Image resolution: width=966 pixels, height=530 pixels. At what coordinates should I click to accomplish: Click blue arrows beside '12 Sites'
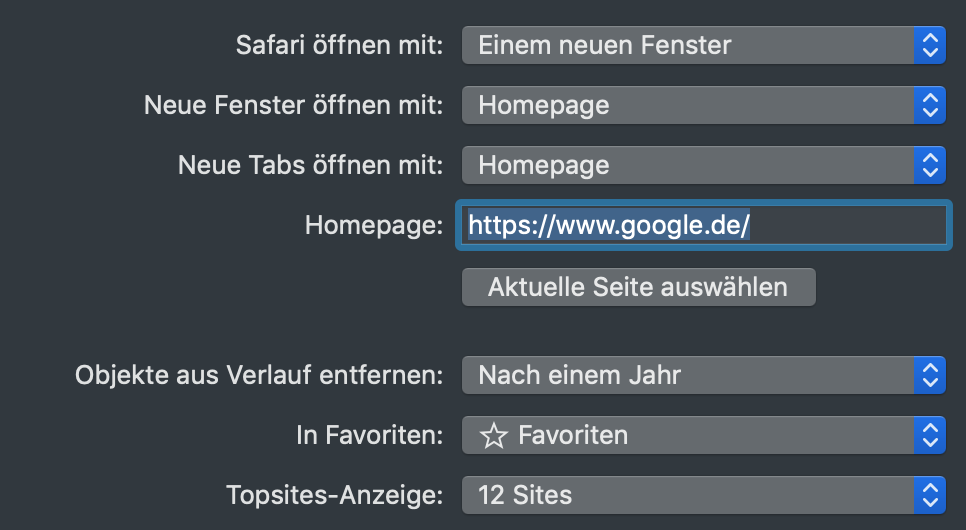pos(930,494)
